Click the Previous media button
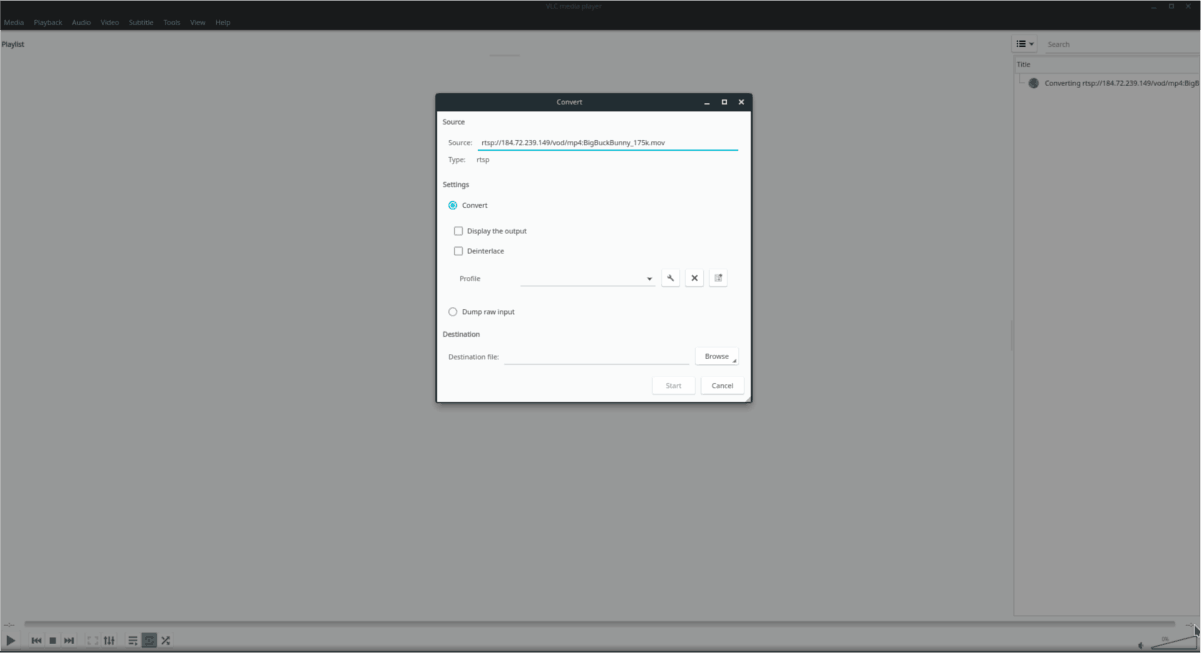This screenshot has width=1201, height=653. [36, 640]
